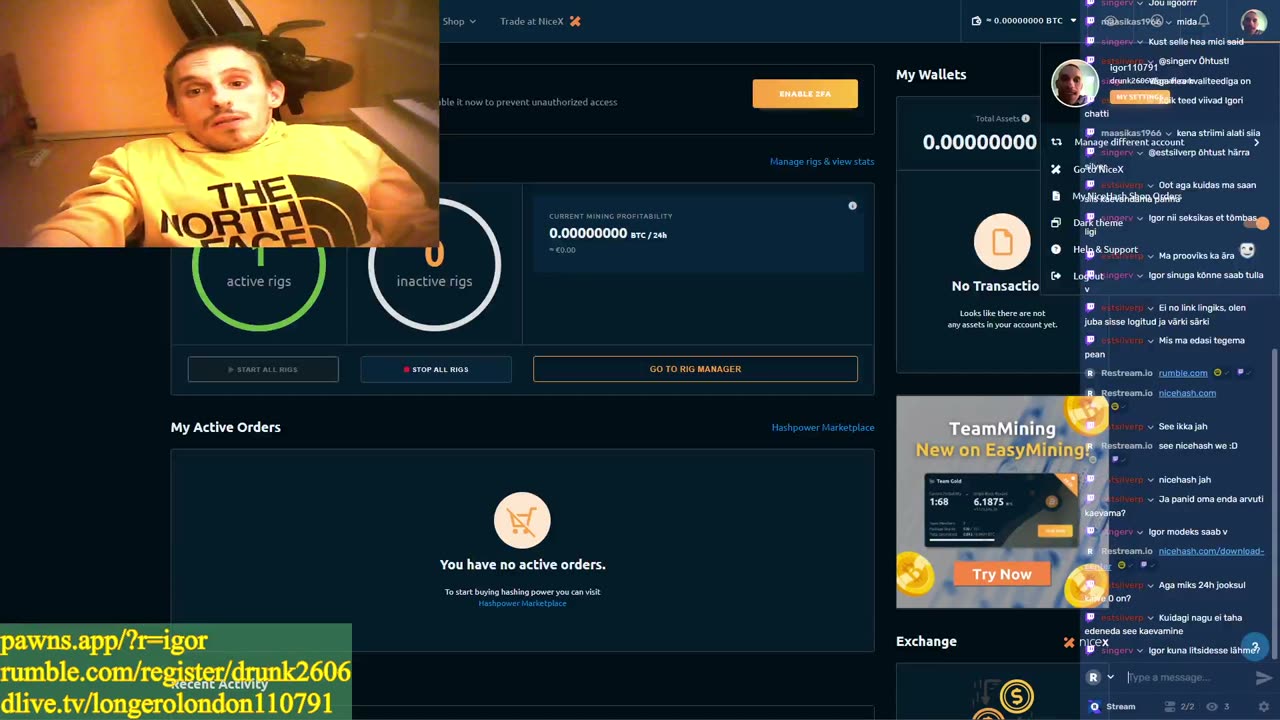Viewport: 1280px width, 720px height.
Task: Expand dropdown beside maasikas1966 'mida' message
Action: (1168, 22)
